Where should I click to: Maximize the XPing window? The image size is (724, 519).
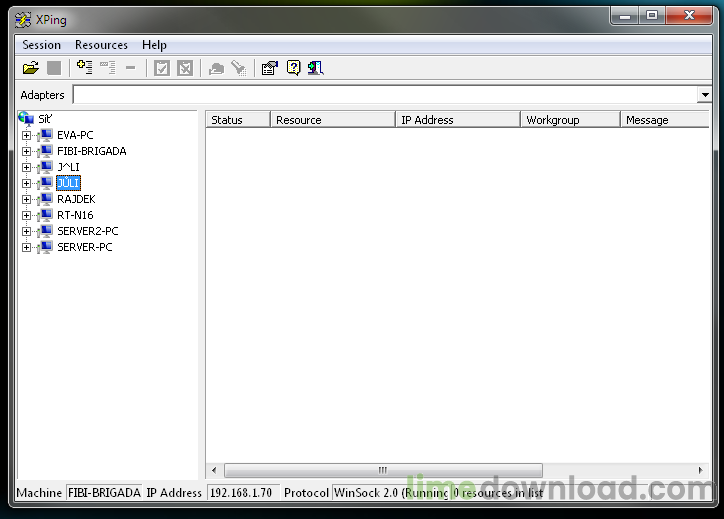pyautogui.click(x=652, y=15)
